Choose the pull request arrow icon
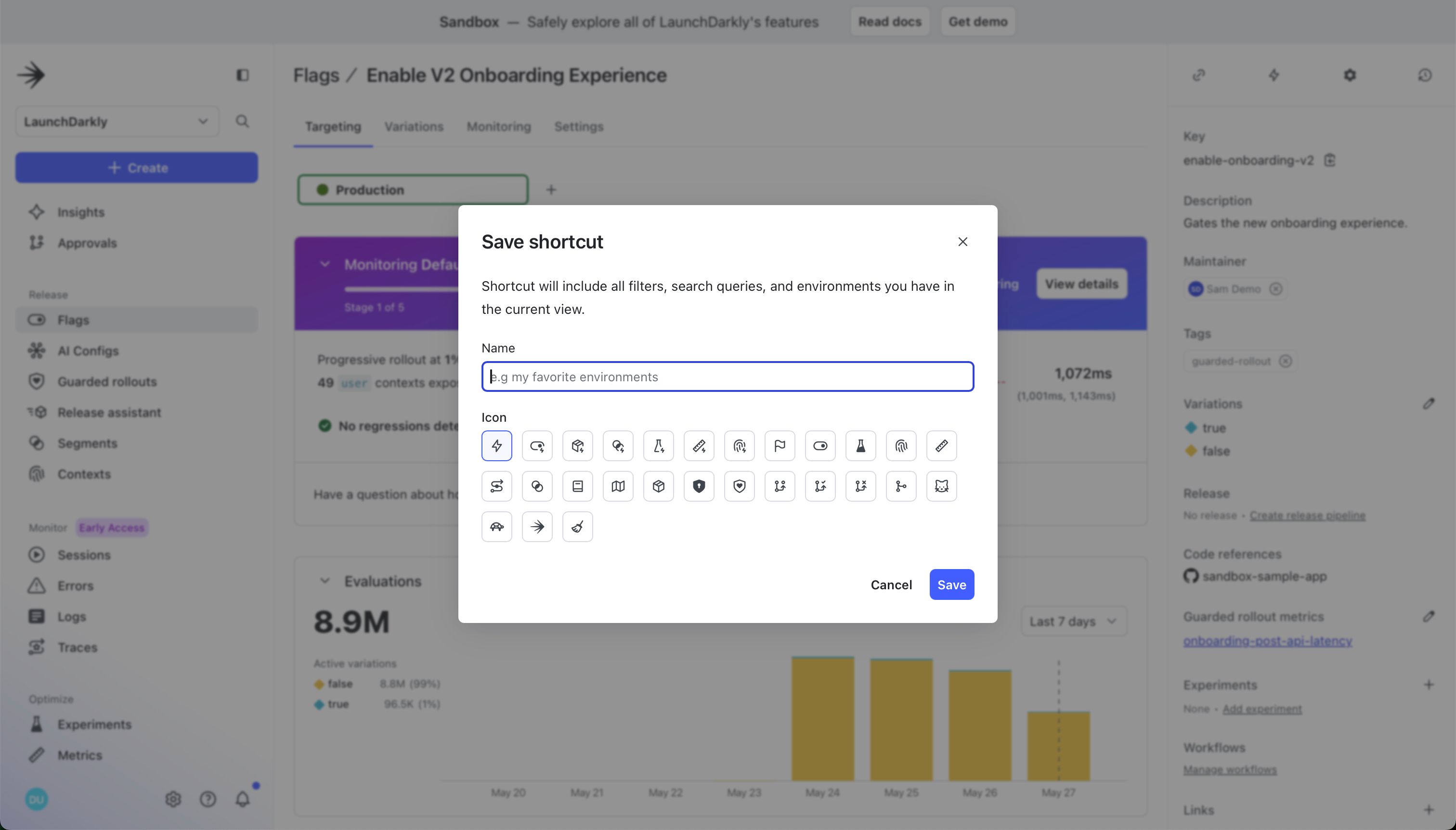1456x830 pixels. [x=780, y=486]
